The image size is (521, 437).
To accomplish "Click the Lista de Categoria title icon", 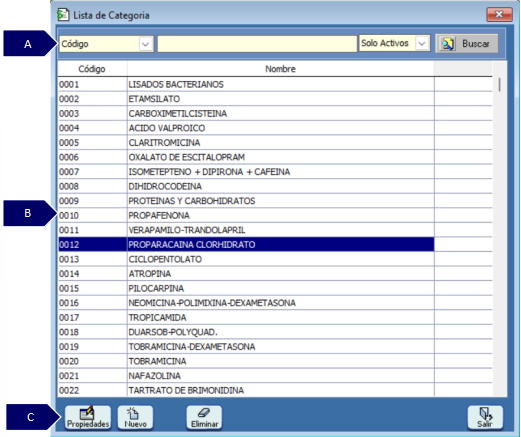I will pyautogui.click(x=63, y=15).
